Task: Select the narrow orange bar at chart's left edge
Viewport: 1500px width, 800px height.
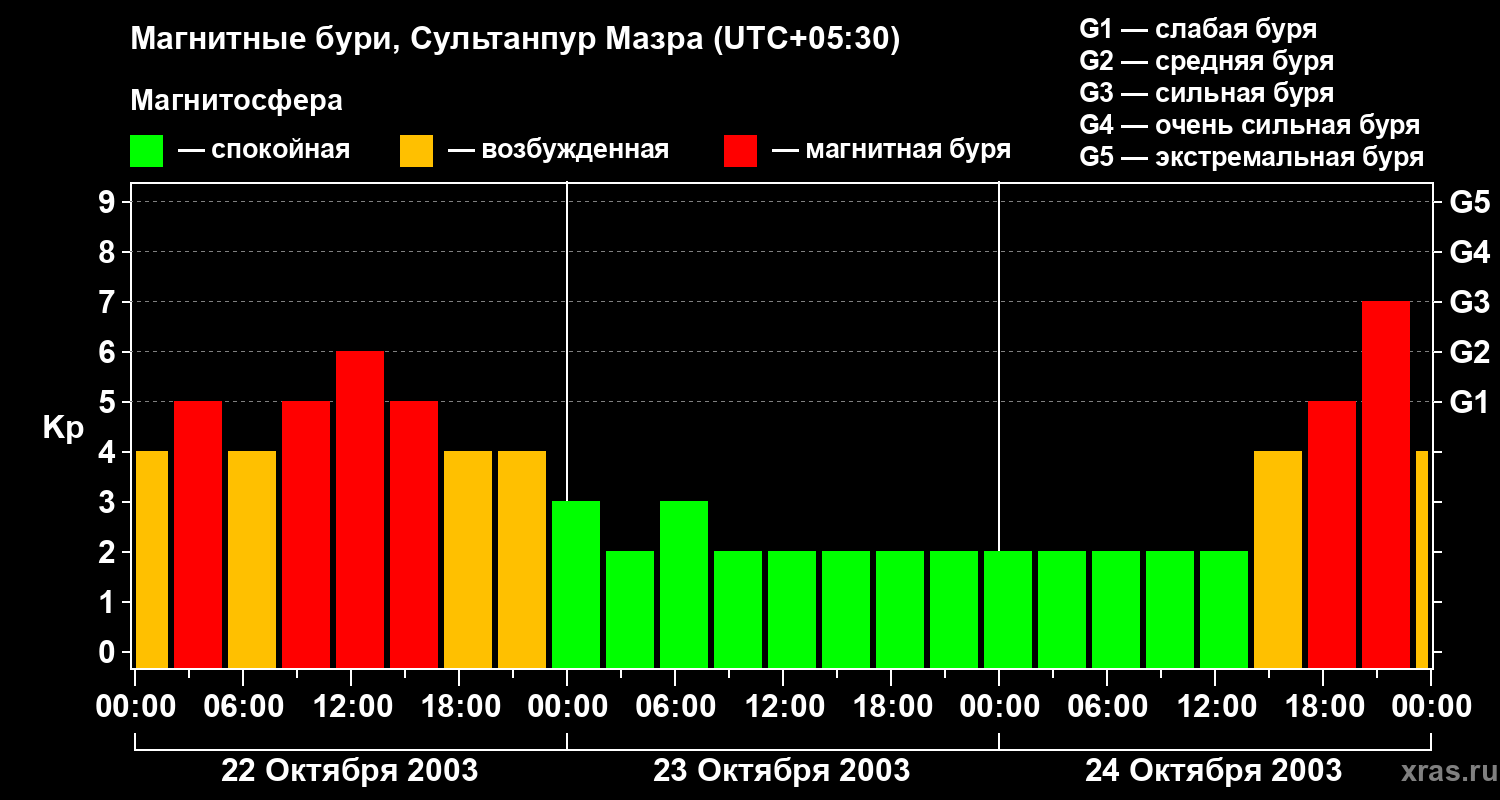Action: click(x=152, y=560)
